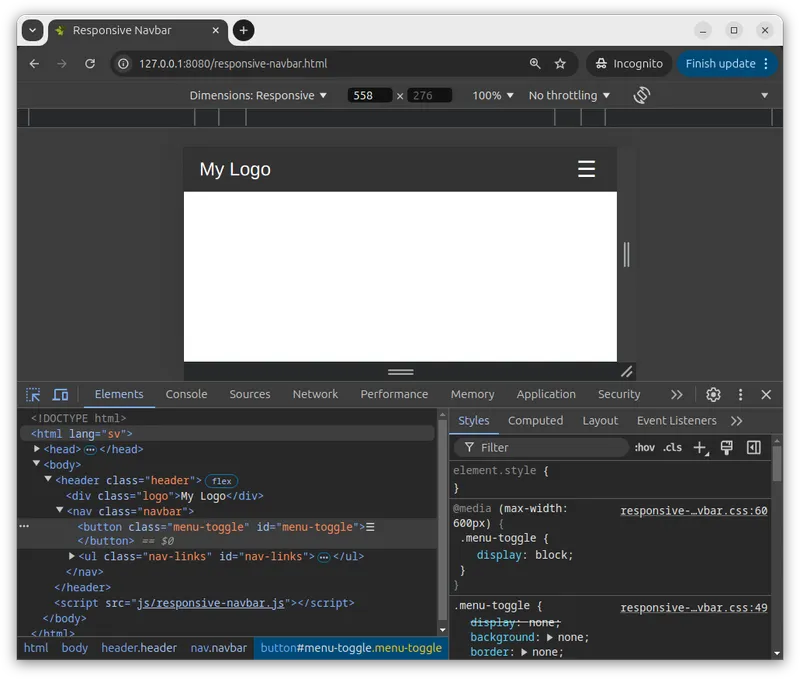Open DevTools settings gear
Image resolution: width=800 pixels, height=679 pixels.
(x=713, y=395)
